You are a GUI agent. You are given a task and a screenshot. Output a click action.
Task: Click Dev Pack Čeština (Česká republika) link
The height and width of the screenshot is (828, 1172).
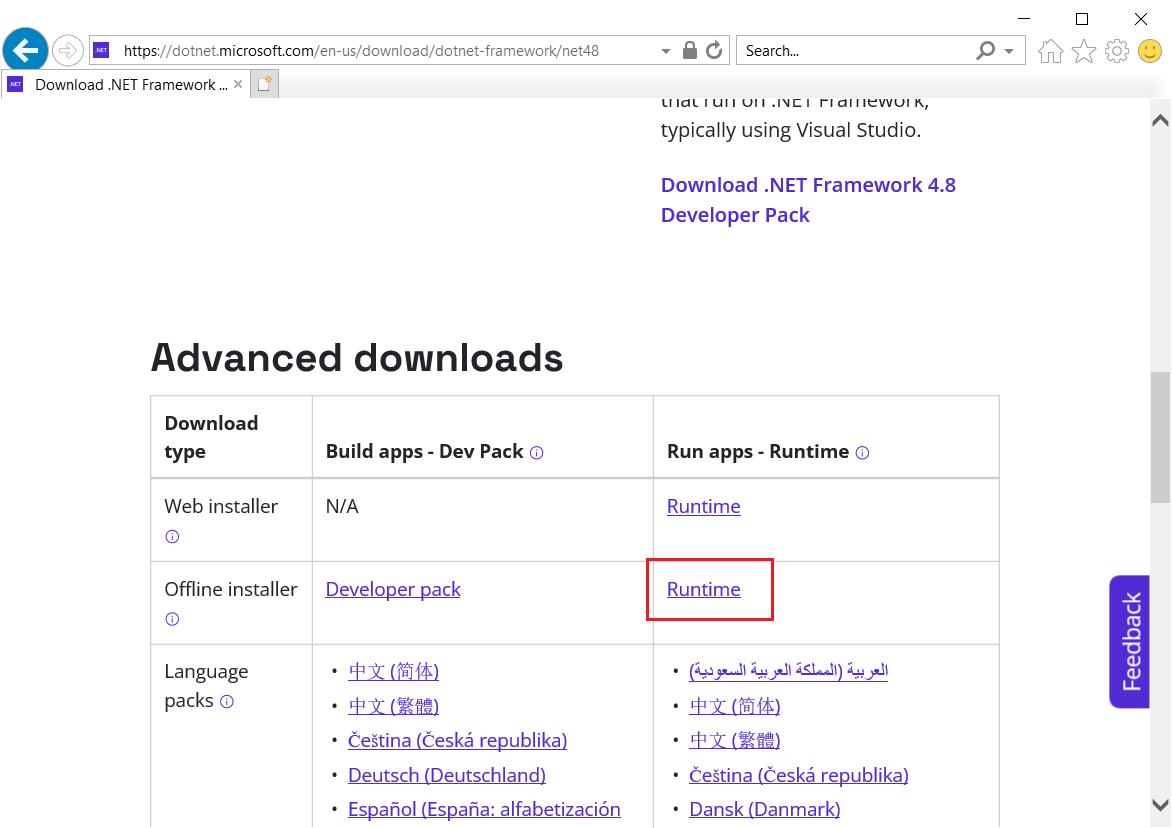(x=457, y=741)
